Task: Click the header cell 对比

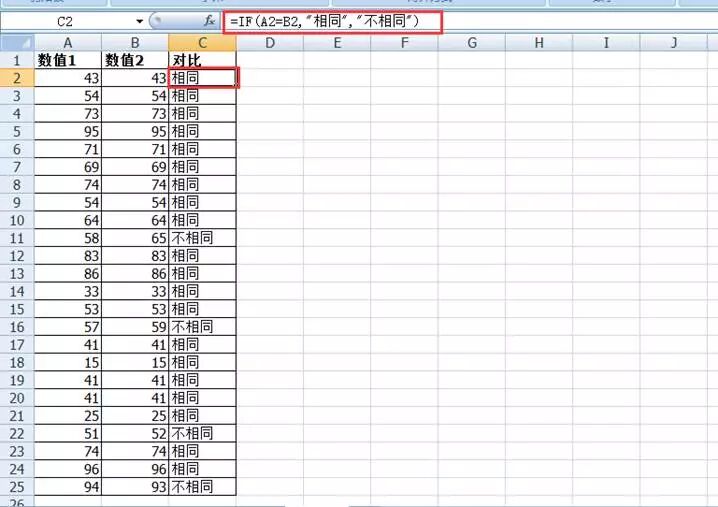Action: coord(202,60)
